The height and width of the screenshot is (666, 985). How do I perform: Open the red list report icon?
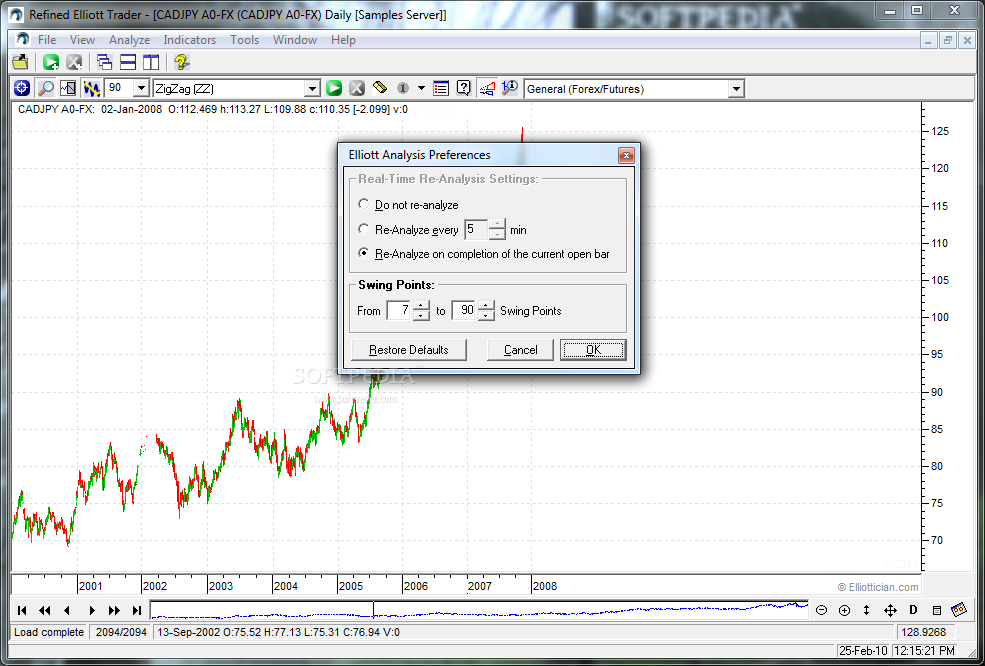pos(441,89)
